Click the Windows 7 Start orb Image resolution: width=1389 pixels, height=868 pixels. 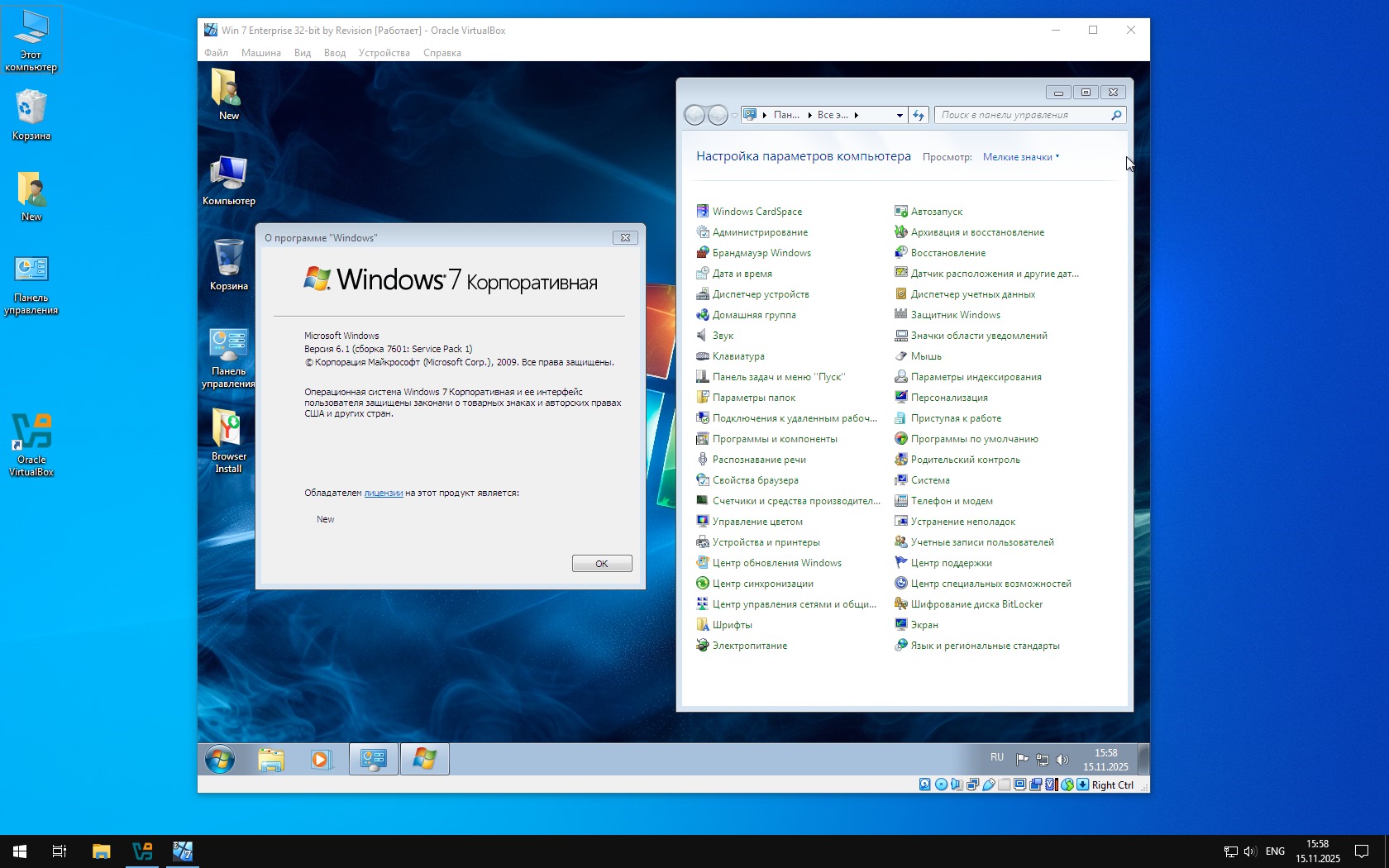click(220, 759)
